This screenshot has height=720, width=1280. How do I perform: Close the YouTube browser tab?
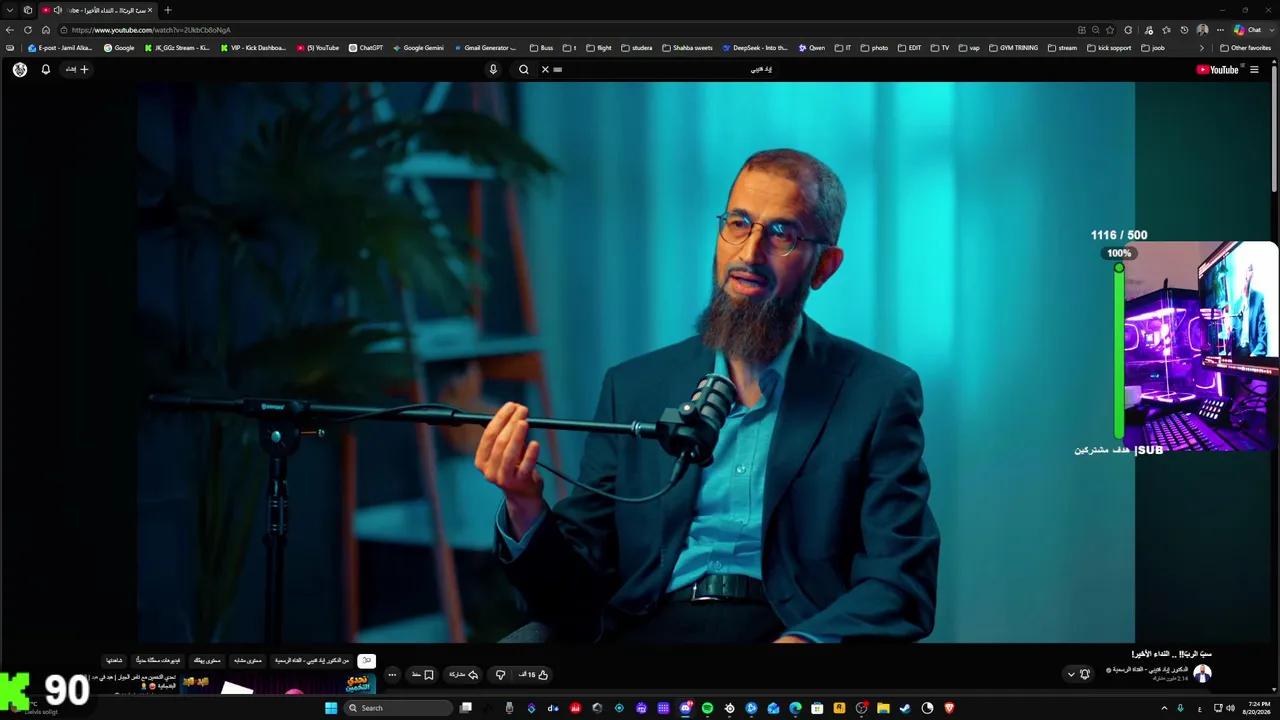[x=150, y=10]
